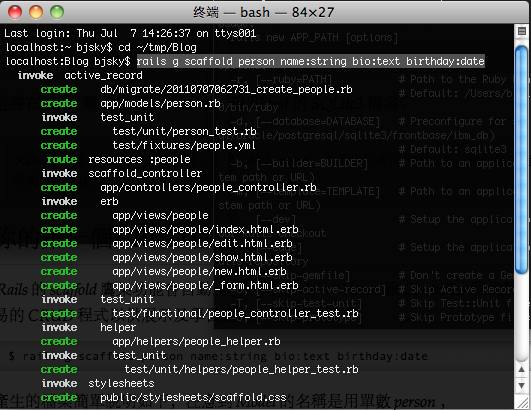Click 'test/unit/person_test.rb' path

pyautogui.click(x=184, y=131)
